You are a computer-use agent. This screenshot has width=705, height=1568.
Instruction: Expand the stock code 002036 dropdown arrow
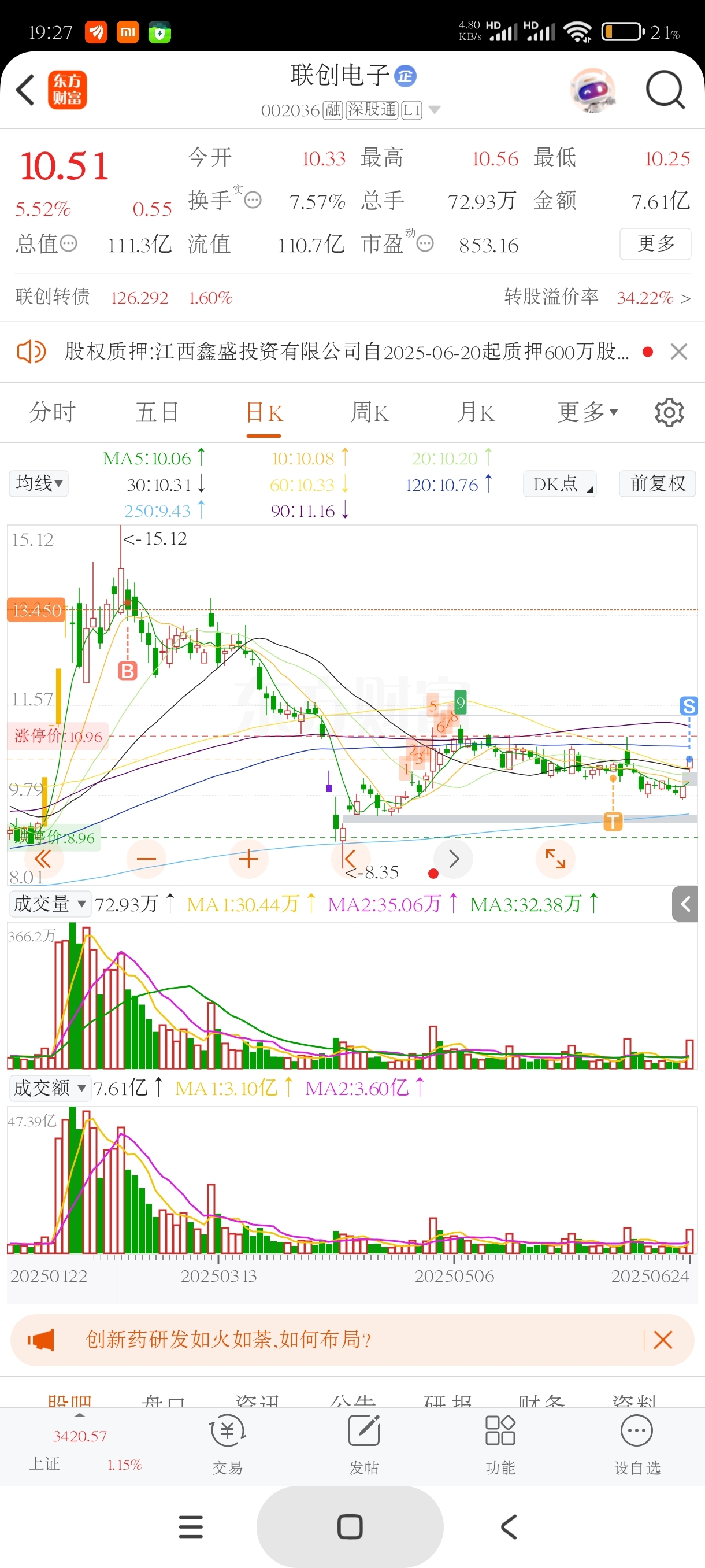[x=435, y=110]
